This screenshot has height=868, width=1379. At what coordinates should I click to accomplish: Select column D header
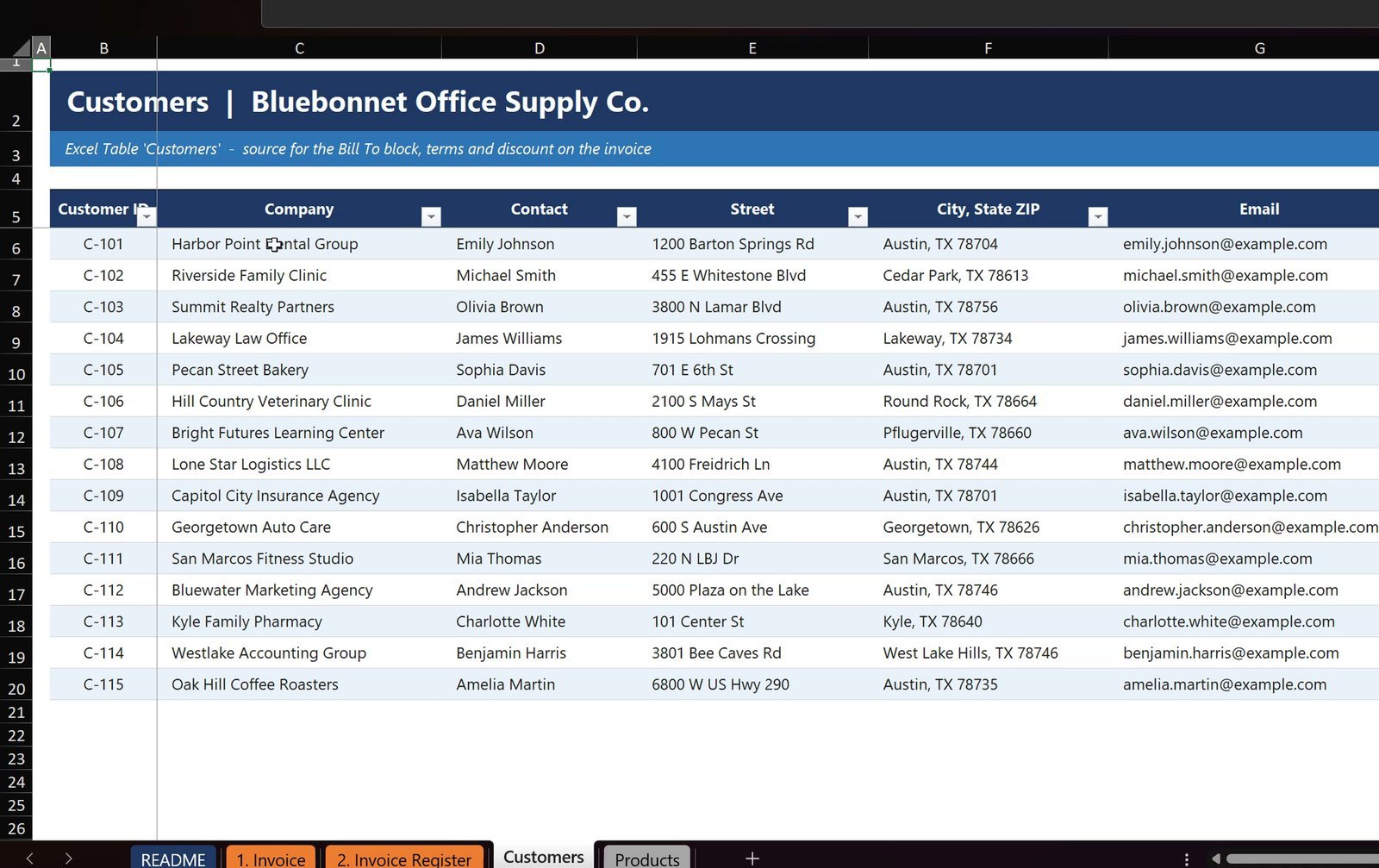[540, 48]
